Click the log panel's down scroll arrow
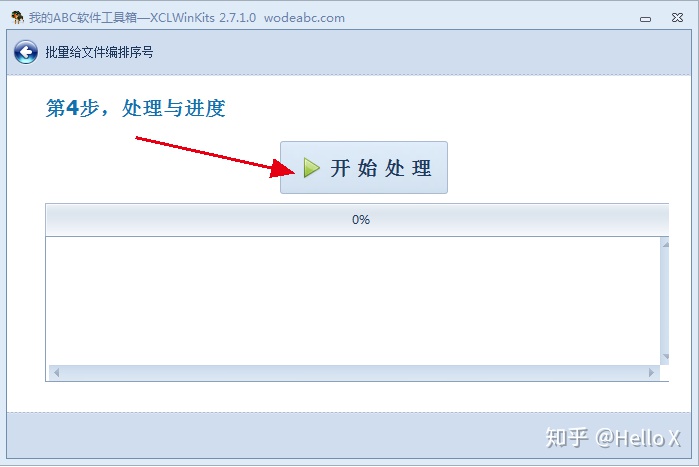Viewport: 699px width, 467px height. click(665, 356)
